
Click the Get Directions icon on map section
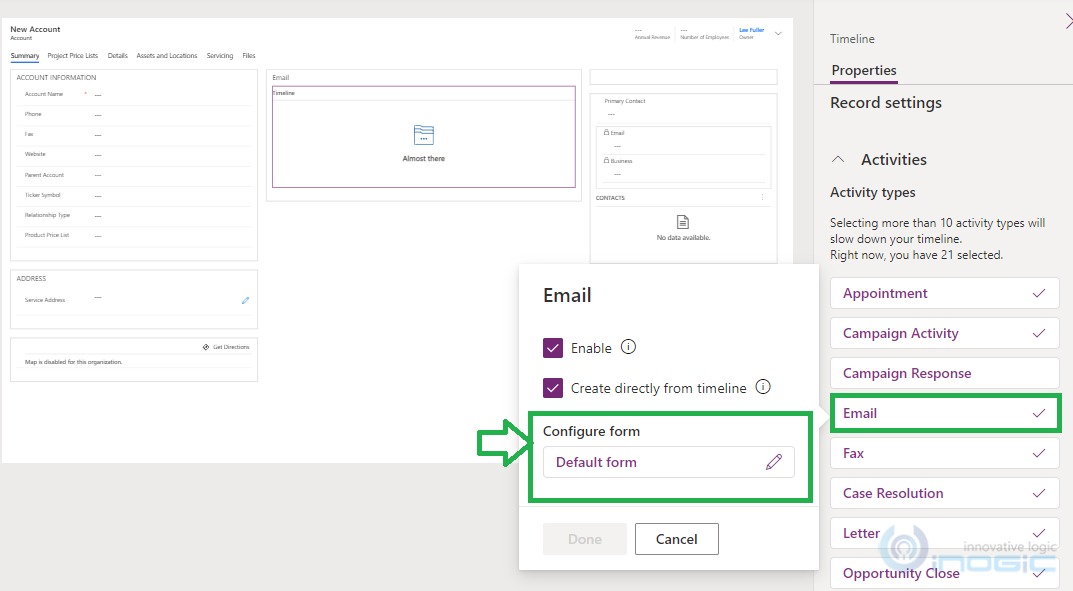point(205,347)
